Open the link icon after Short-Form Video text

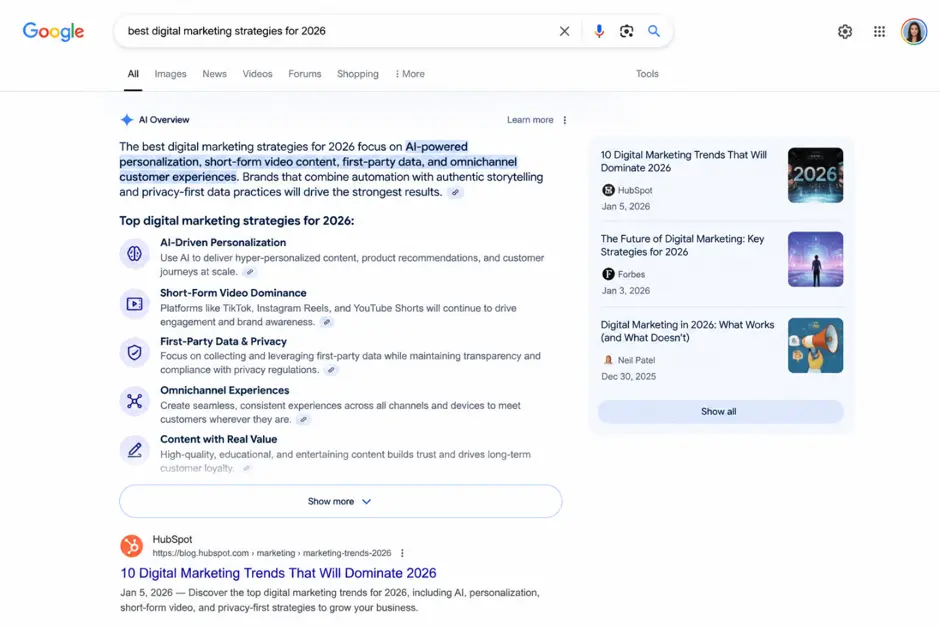[327, 322]
